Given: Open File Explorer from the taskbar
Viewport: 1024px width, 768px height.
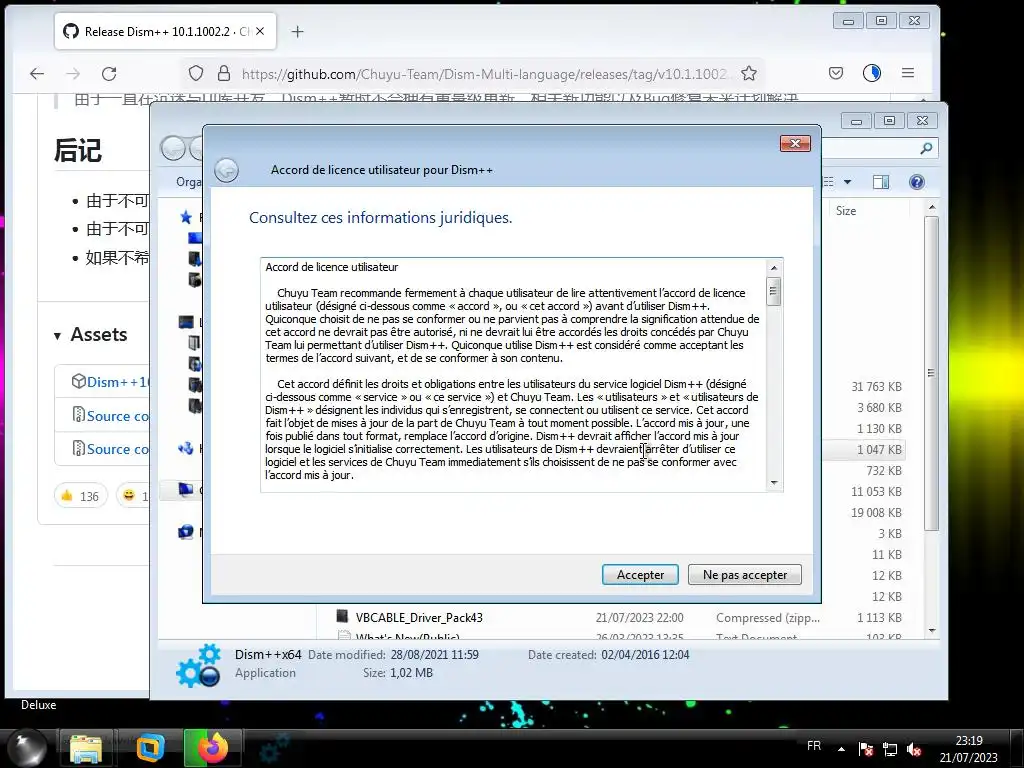Looking at the screenshot, I should [x=86, y=748].
